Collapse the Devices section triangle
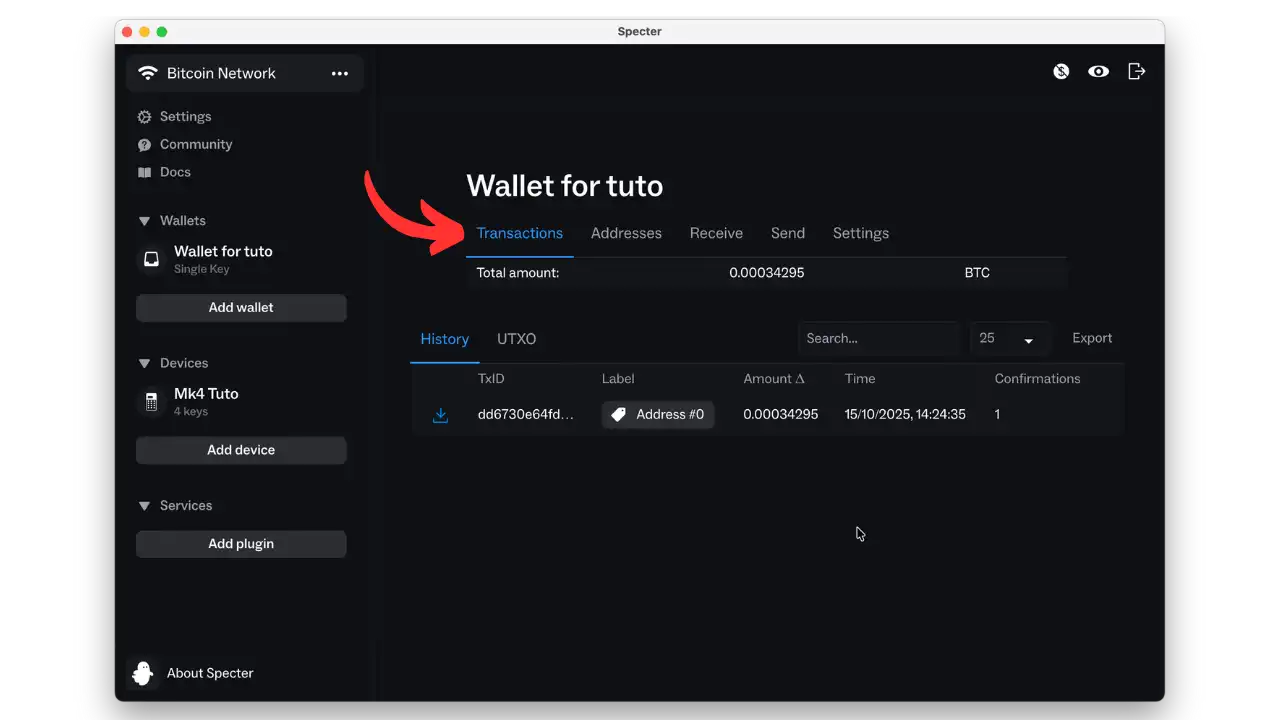The height and width of the screenshot is (720, 1280). coord(144,363)
